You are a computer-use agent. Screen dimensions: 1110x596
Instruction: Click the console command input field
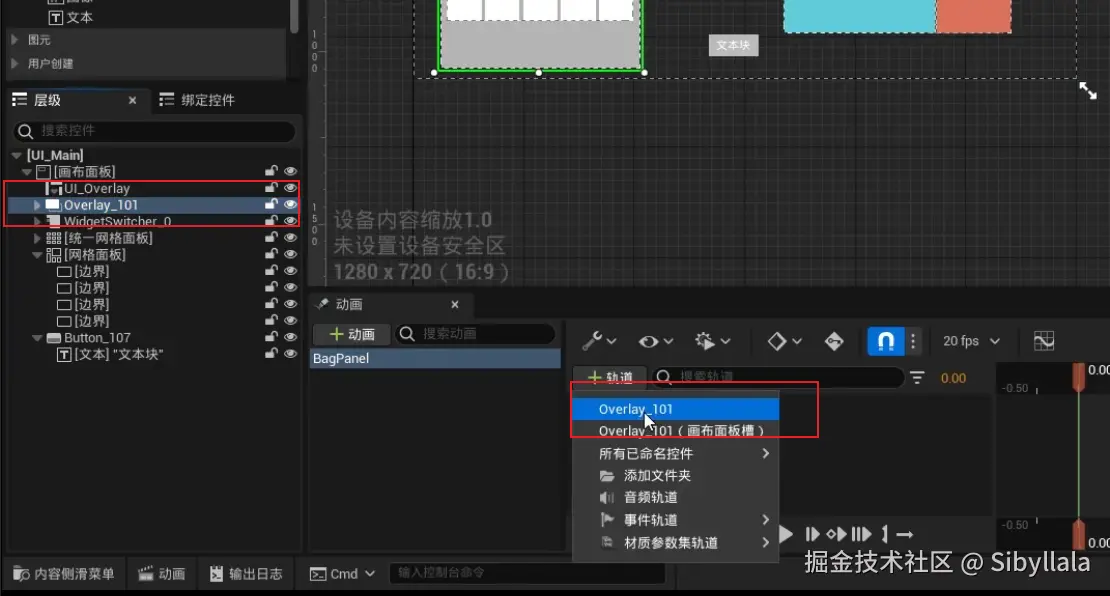(x=527, y=573)
